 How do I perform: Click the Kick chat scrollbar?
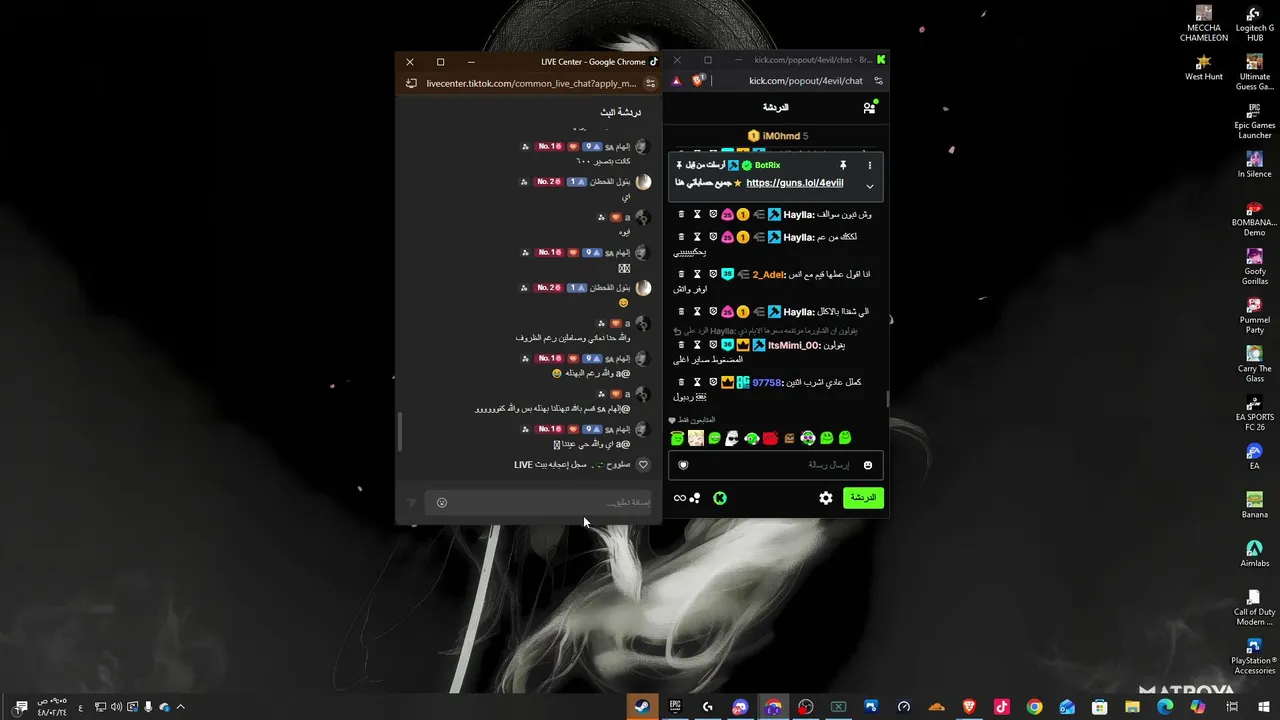point(887,398)
